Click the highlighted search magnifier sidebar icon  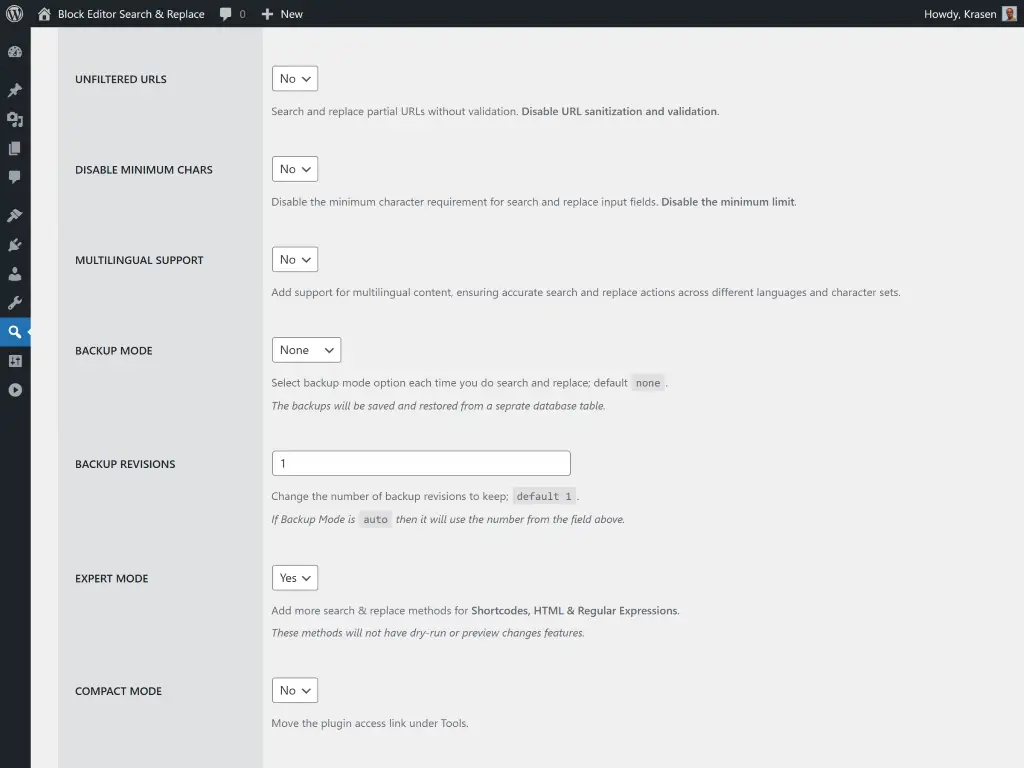coord(15,331)
